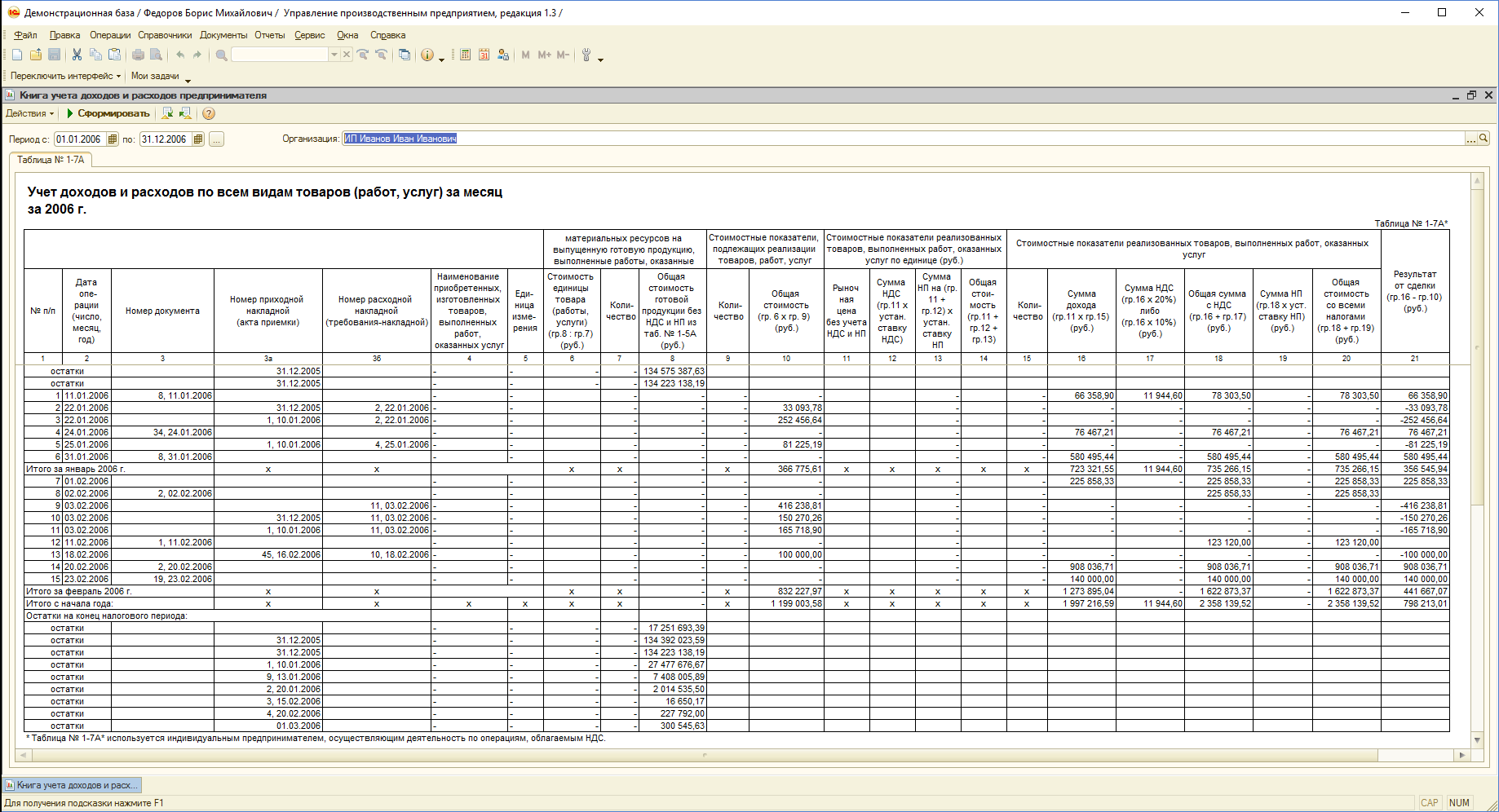
Task: Undo last action with the left arrow
Action: [x=179, y=55]
